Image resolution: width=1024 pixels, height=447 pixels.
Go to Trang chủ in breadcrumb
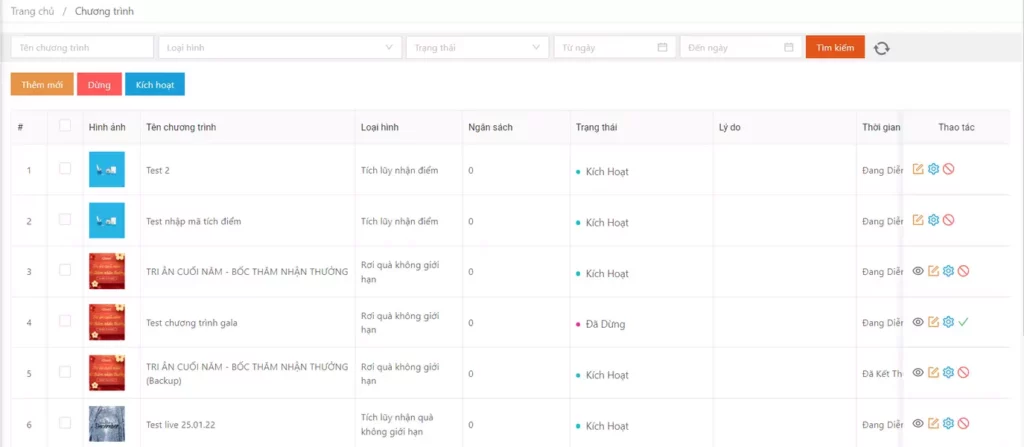[x=31, y=11]
